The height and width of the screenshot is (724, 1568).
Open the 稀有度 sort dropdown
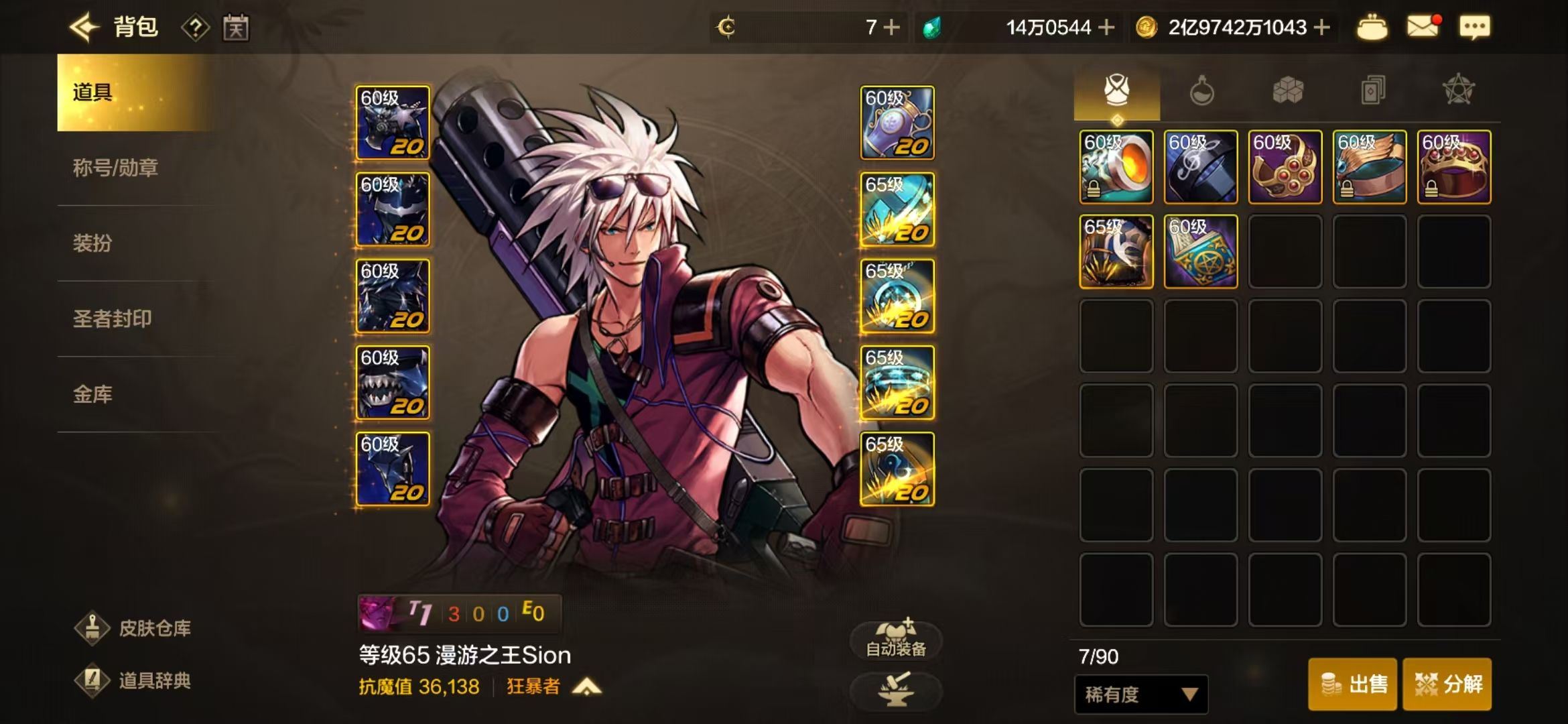(x=1141, y=694)
